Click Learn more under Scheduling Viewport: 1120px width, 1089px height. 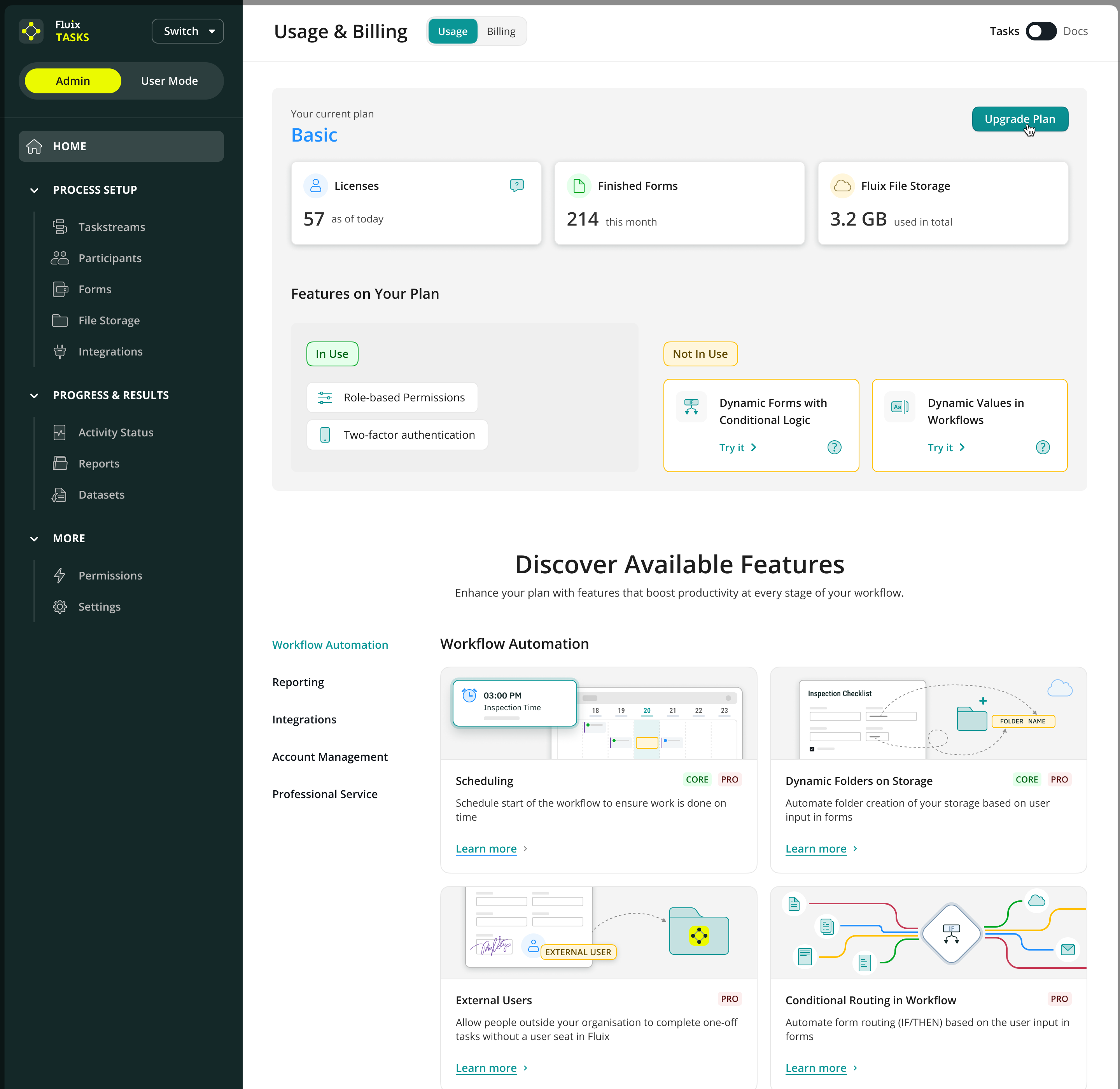pos(486,848)
